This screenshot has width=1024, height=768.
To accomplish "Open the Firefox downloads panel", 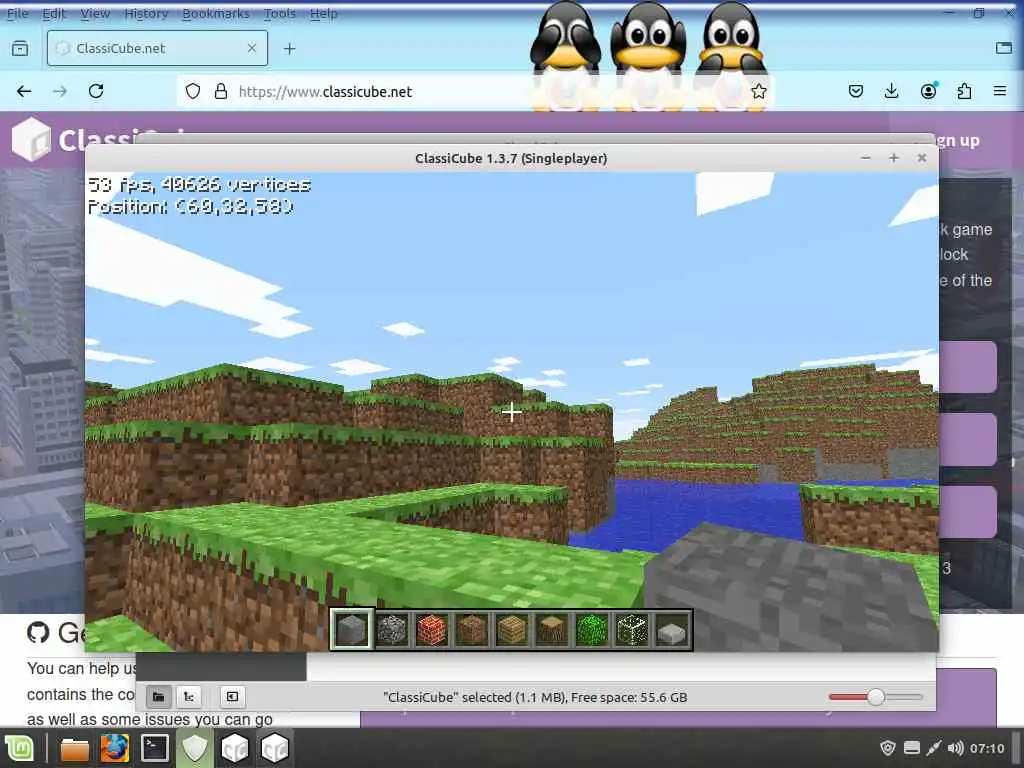I will click(891, 91).
